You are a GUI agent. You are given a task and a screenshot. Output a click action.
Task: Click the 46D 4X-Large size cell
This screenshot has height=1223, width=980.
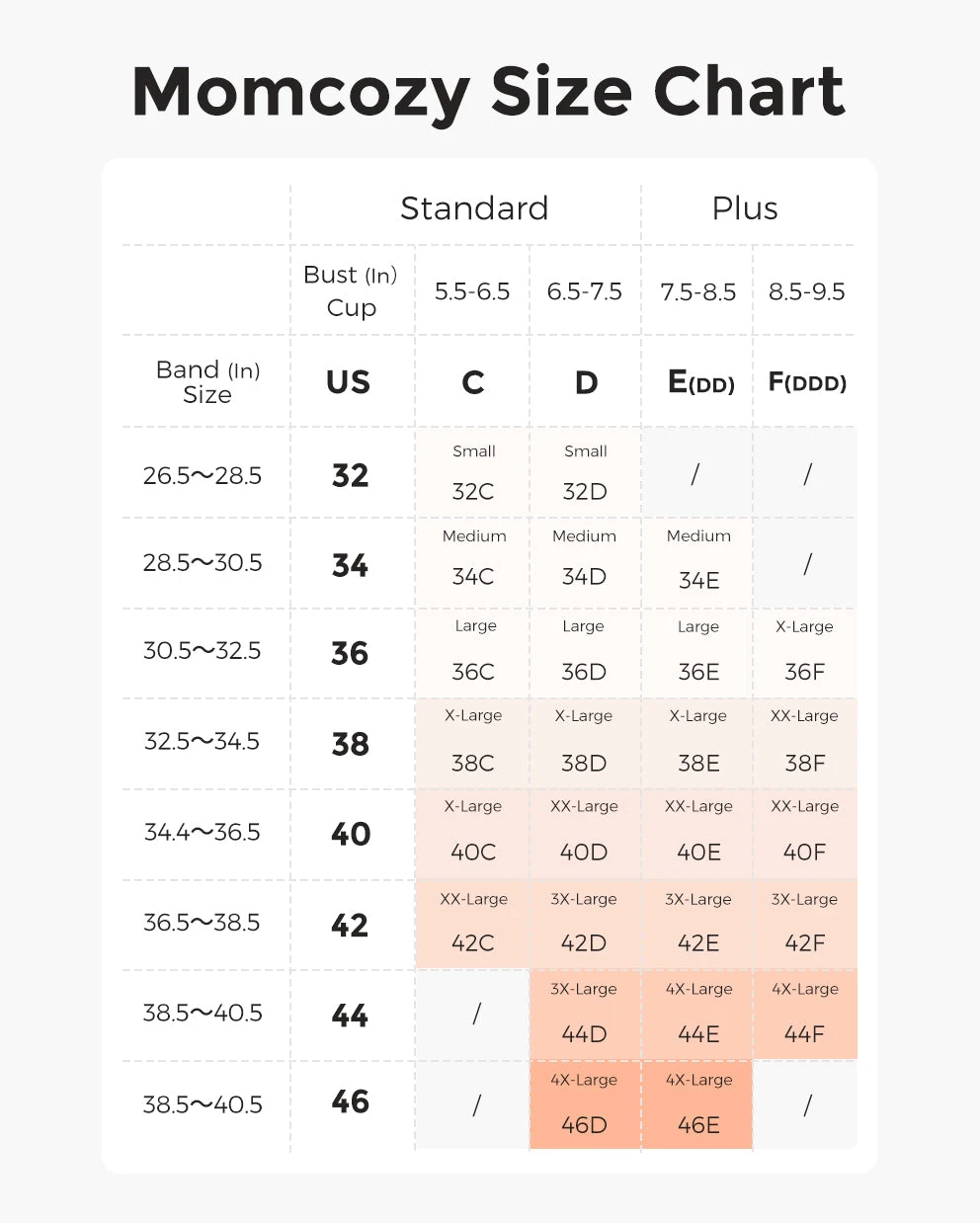point(584,1105)
